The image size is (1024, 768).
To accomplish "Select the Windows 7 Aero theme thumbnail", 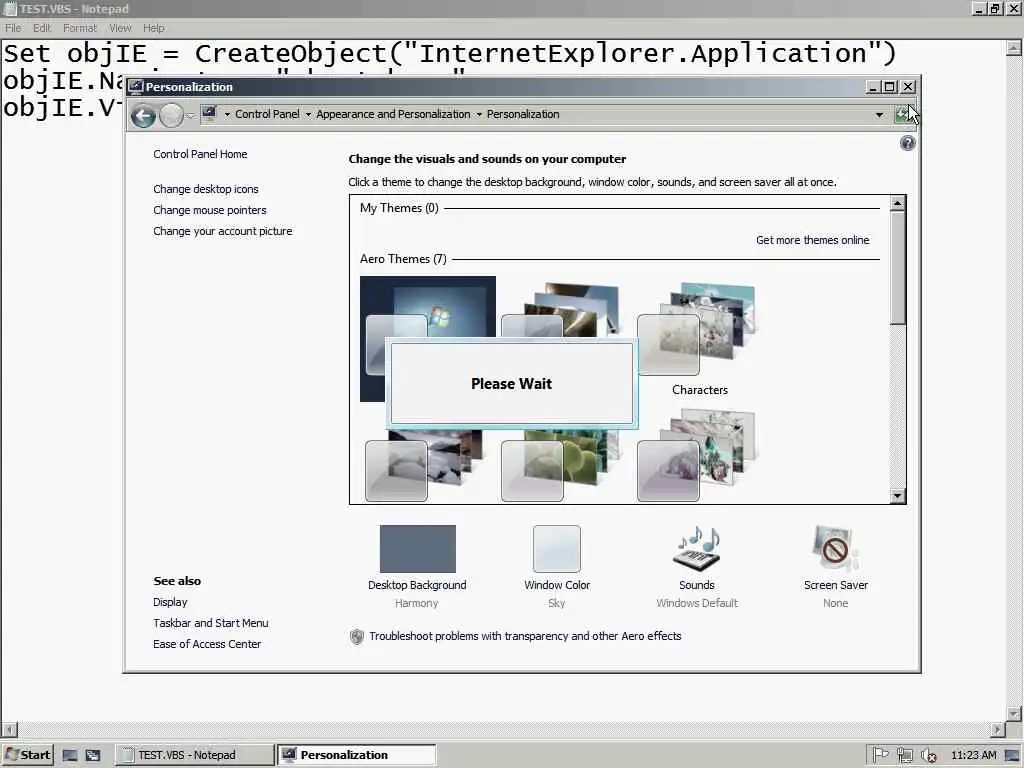I will [x=428, y=307].
